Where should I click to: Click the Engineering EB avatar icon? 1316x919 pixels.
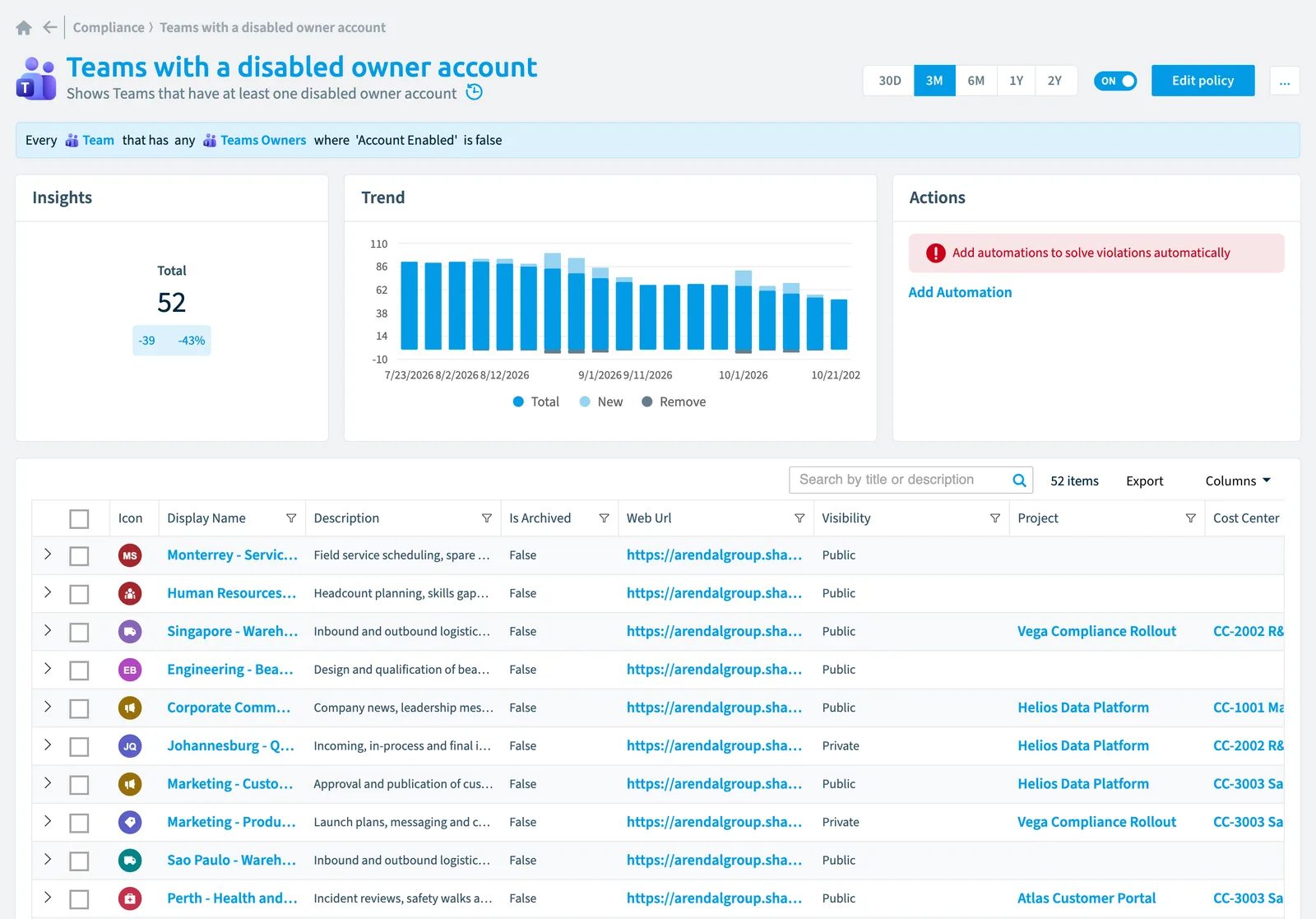[x=130, y=670]
